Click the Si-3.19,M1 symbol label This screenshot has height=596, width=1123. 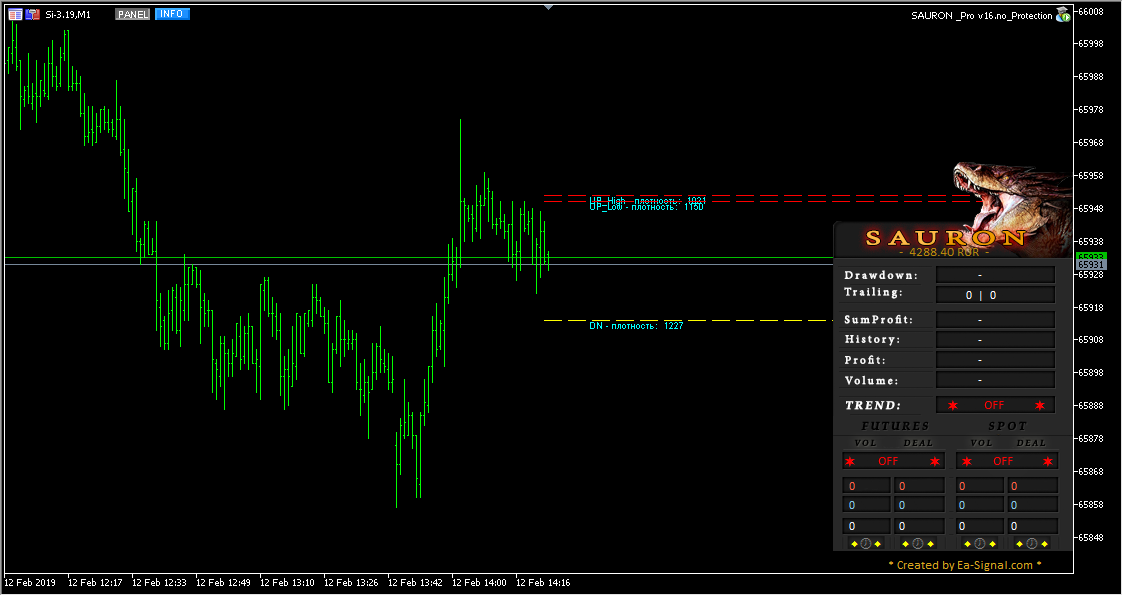pos(68,14)
